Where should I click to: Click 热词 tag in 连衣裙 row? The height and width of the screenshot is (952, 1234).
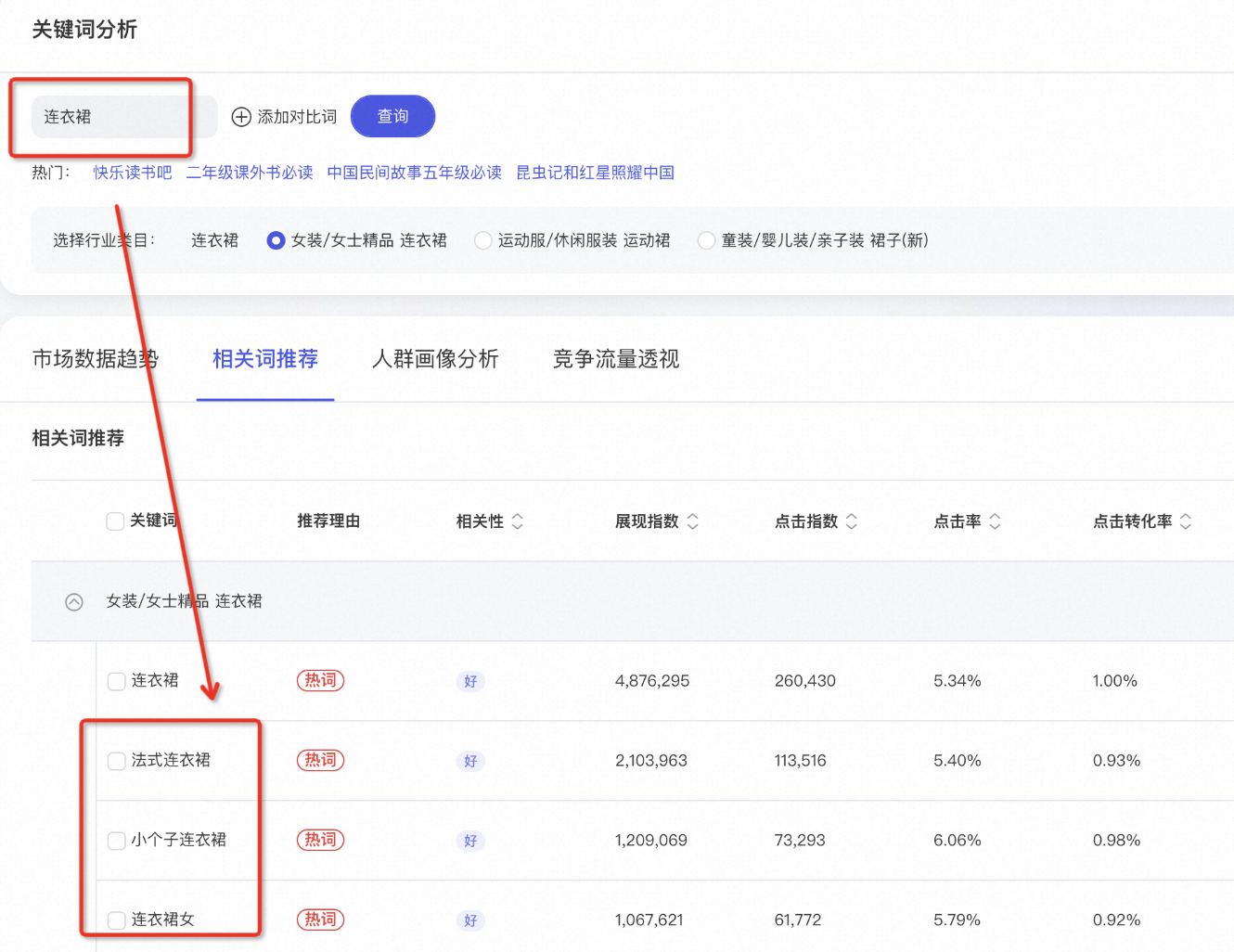(x=320, y=680)
